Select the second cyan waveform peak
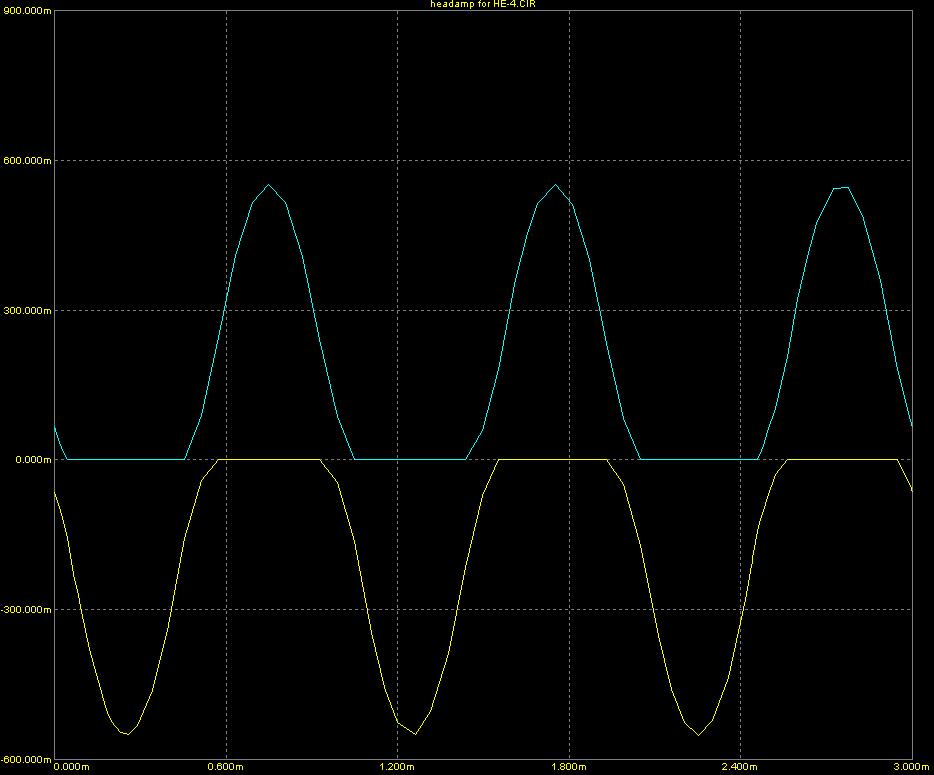Viewport: 934px width, 775px height. (555, 185)
